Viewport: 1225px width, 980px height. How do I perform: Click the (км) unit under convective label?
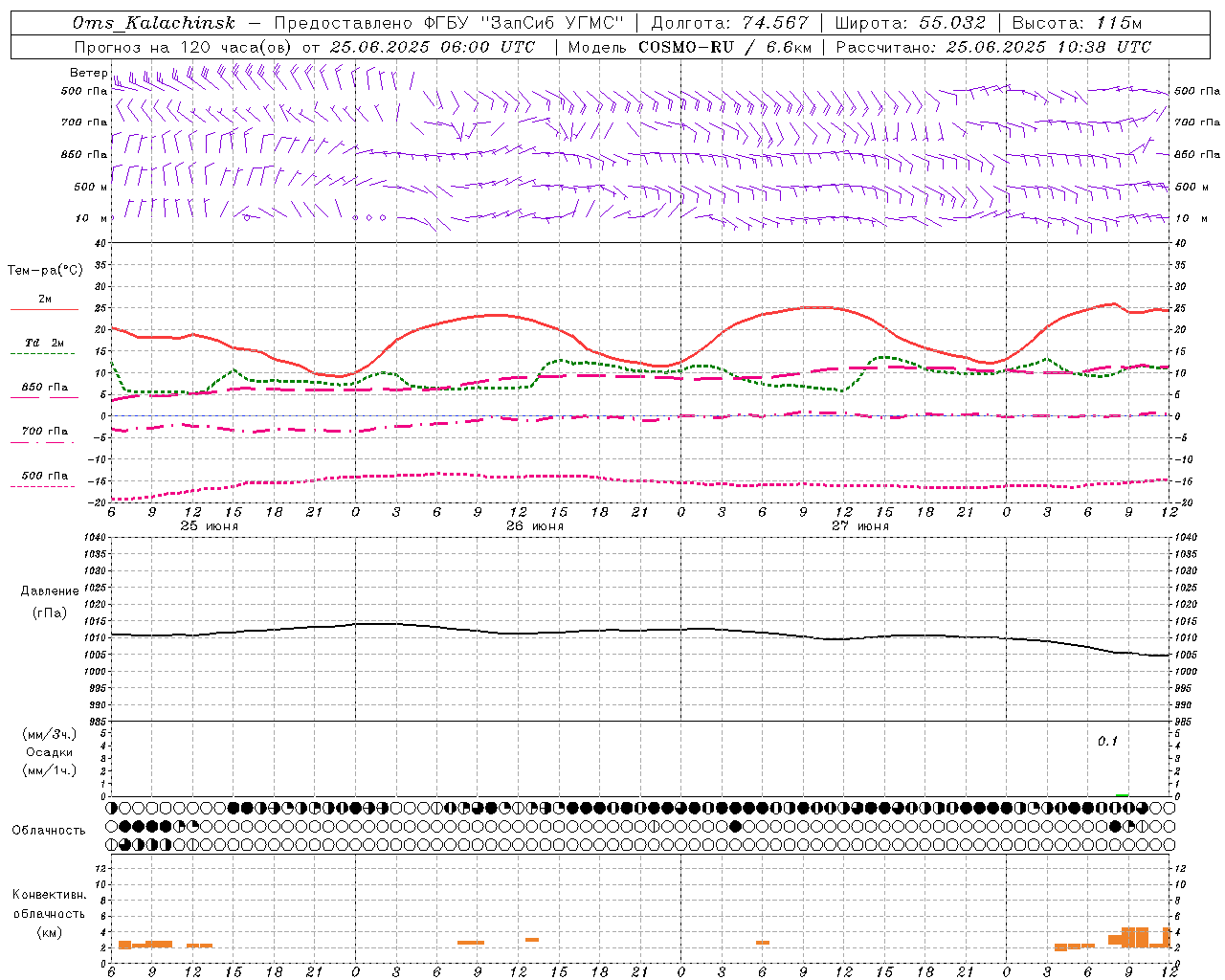(50, 931)
